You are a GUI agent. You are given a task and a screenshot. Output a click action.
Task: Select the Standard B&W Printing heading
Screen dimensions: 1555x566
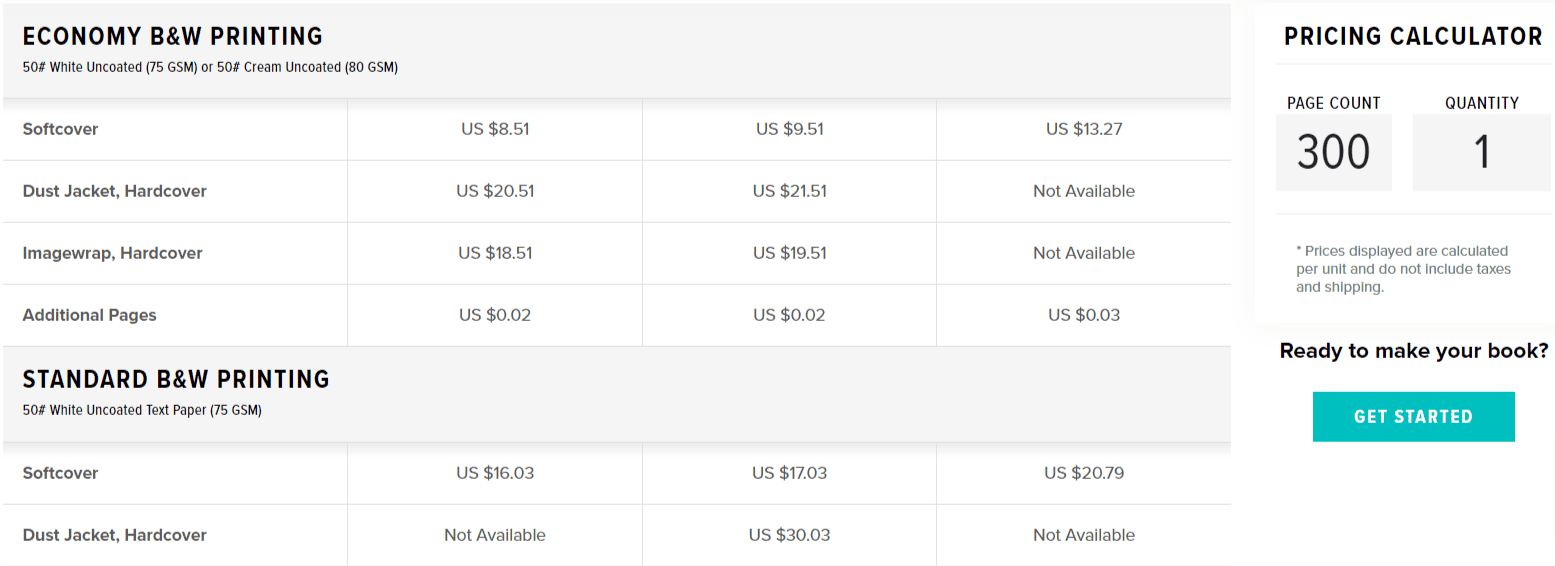point(176,380)
